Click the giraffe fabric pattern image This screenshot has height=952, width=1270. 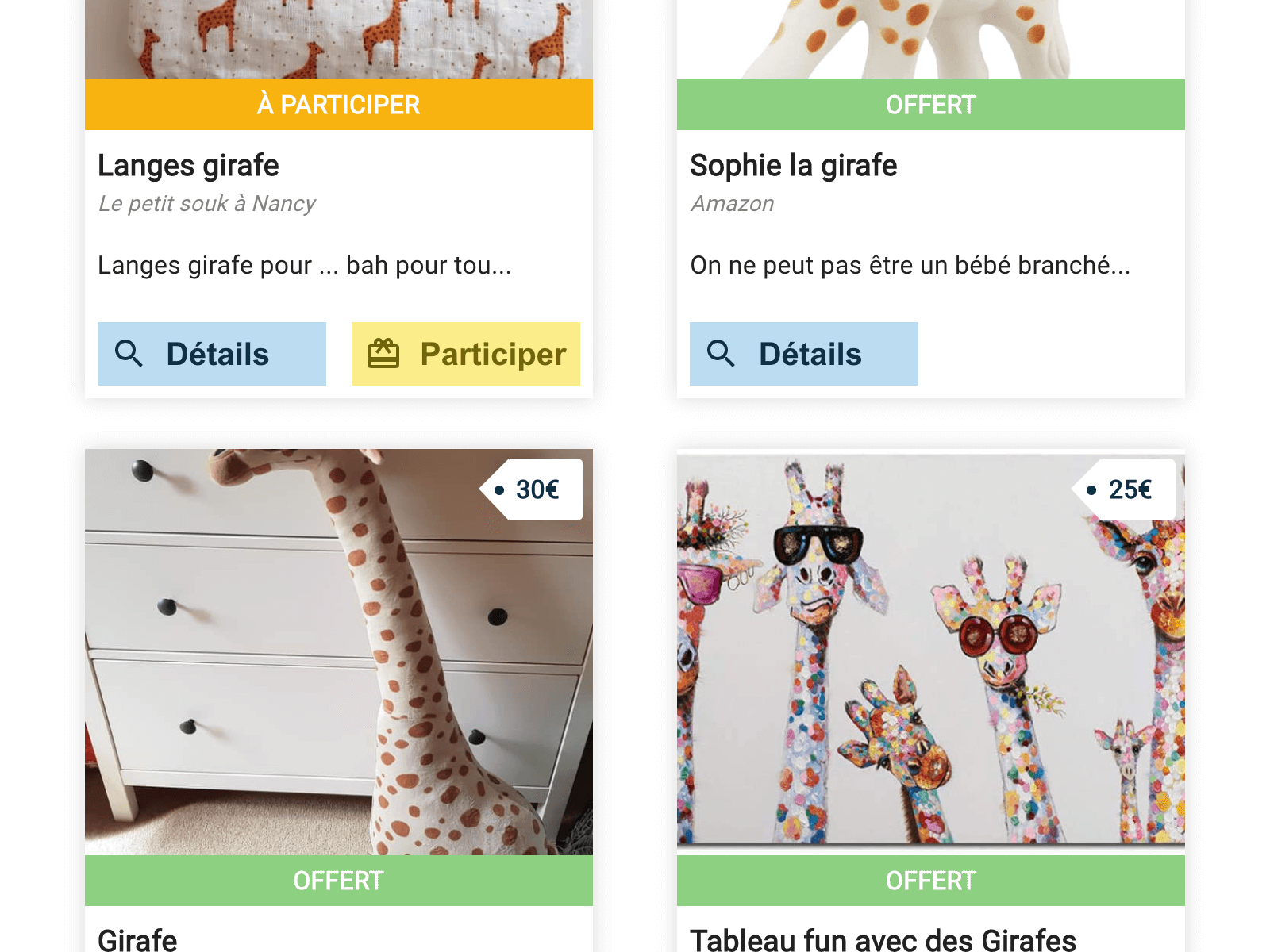339,40
